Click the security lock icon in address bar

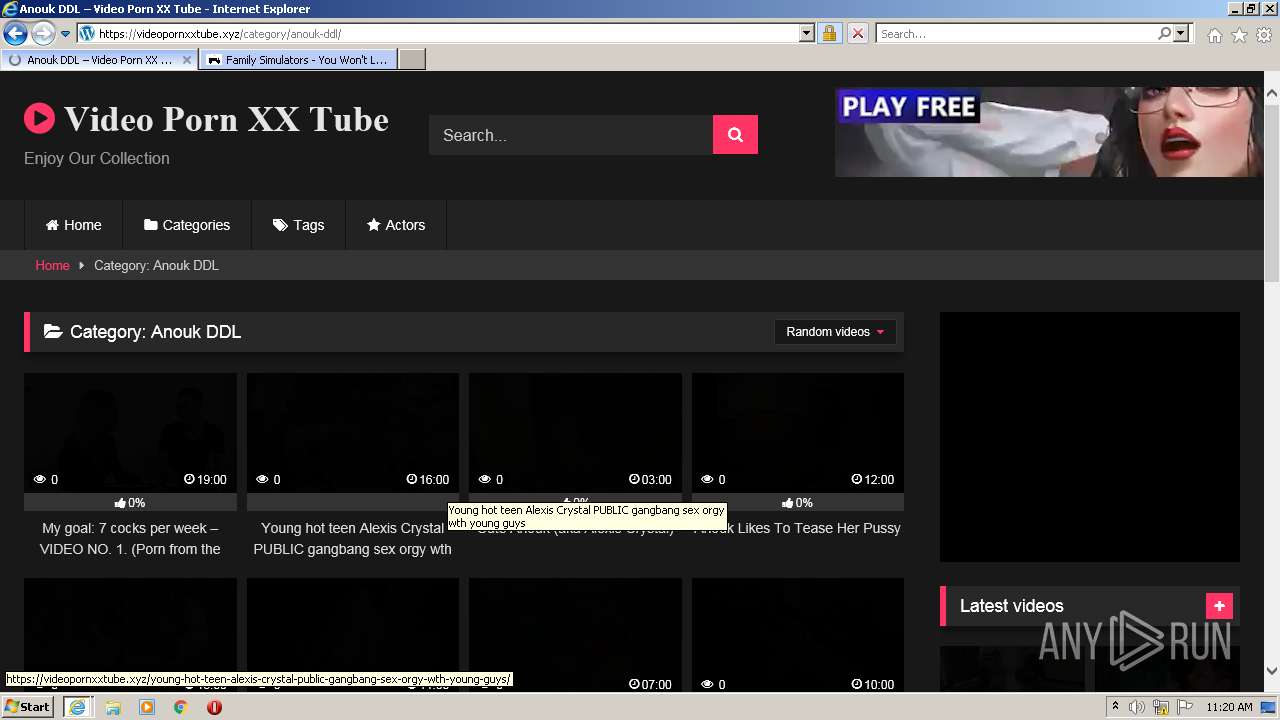[829, 34]
